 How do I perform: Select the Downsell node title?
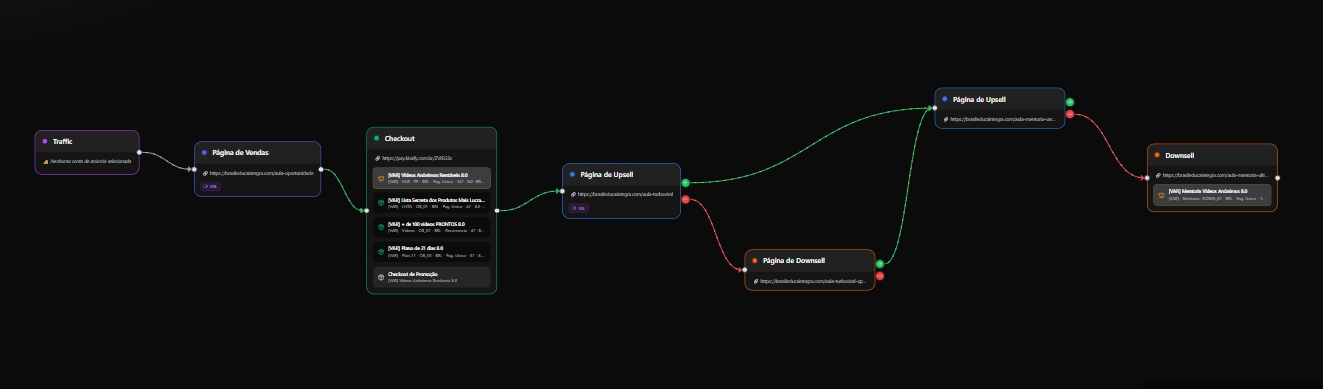1180,155
